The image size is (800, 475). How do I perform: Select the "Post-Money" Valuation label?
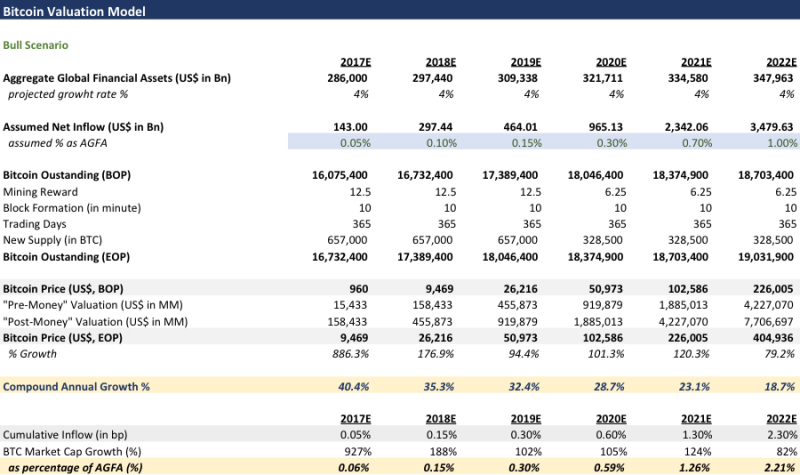click(x=95, y=322)
